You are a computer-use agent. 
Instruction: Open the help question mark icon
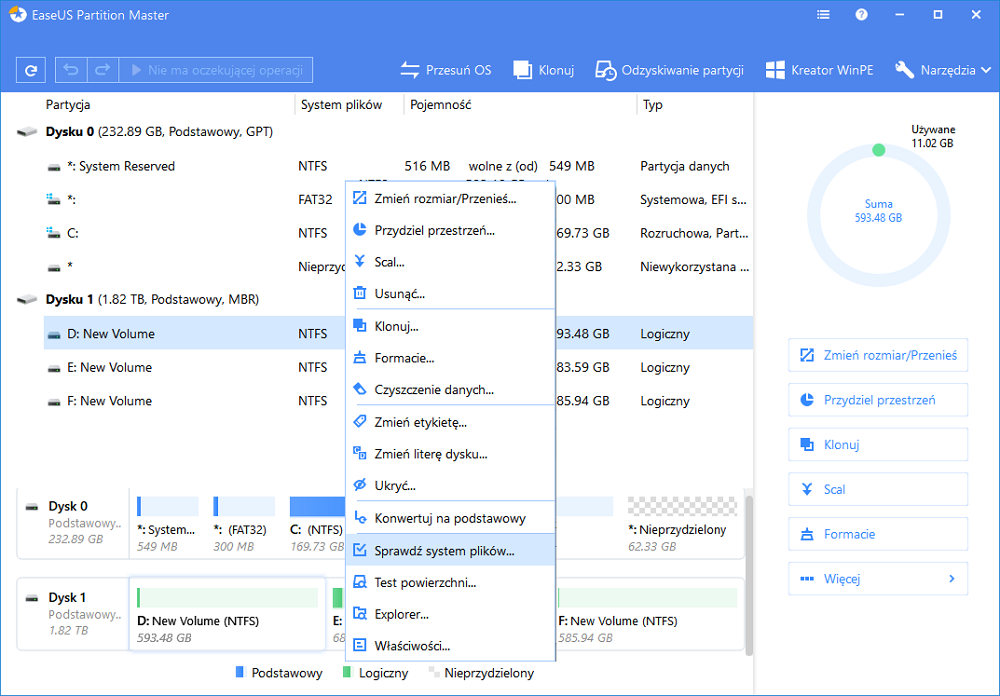tap(862, 15)
